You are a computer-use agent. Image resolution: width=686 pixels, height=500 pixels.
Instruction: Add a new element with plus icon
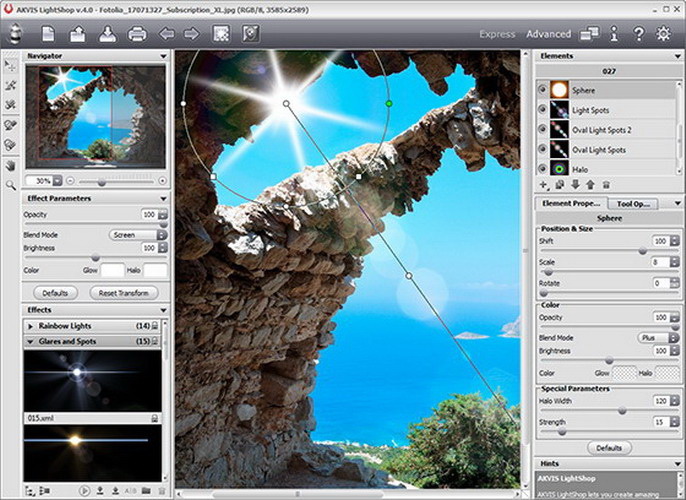(544, 185)
